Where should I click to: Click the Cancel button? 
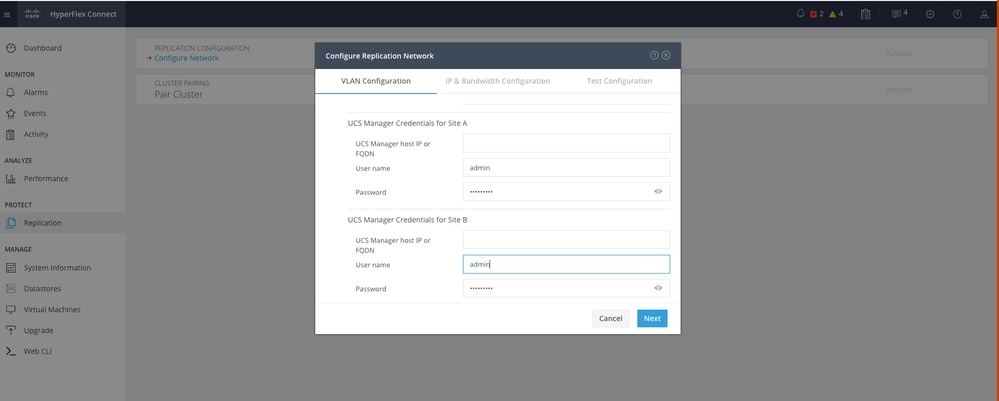[x=610, y=318]
